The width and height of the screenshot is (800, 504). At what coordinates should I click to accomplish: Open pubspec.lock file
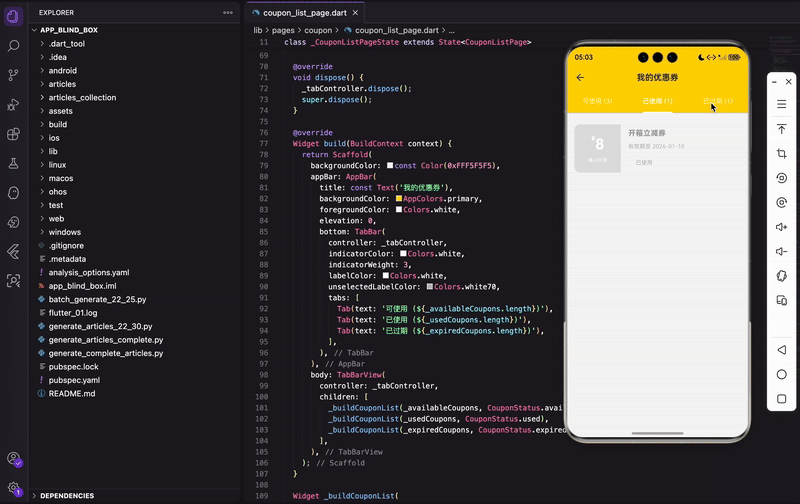(73, 367)
